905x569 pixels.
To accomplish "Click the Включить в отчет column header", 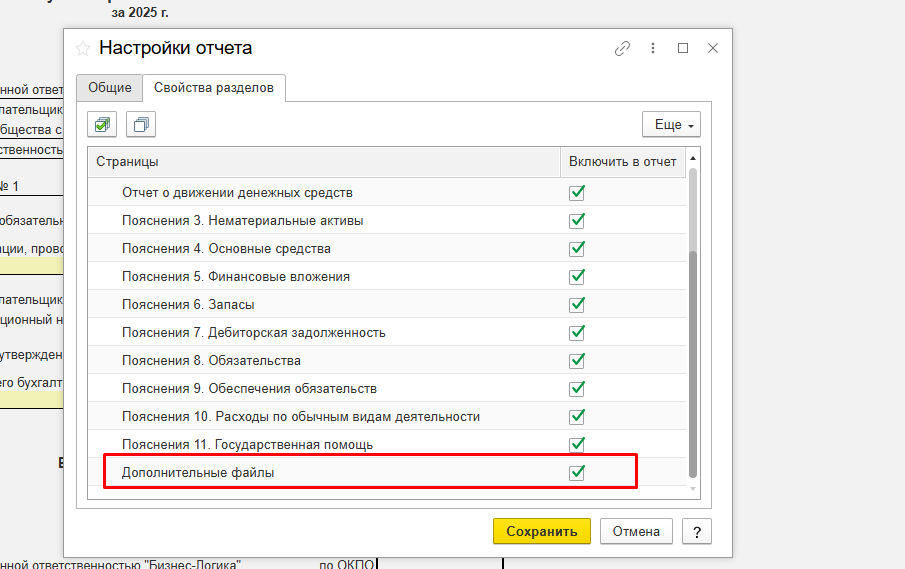I will (x=623, y=162).
